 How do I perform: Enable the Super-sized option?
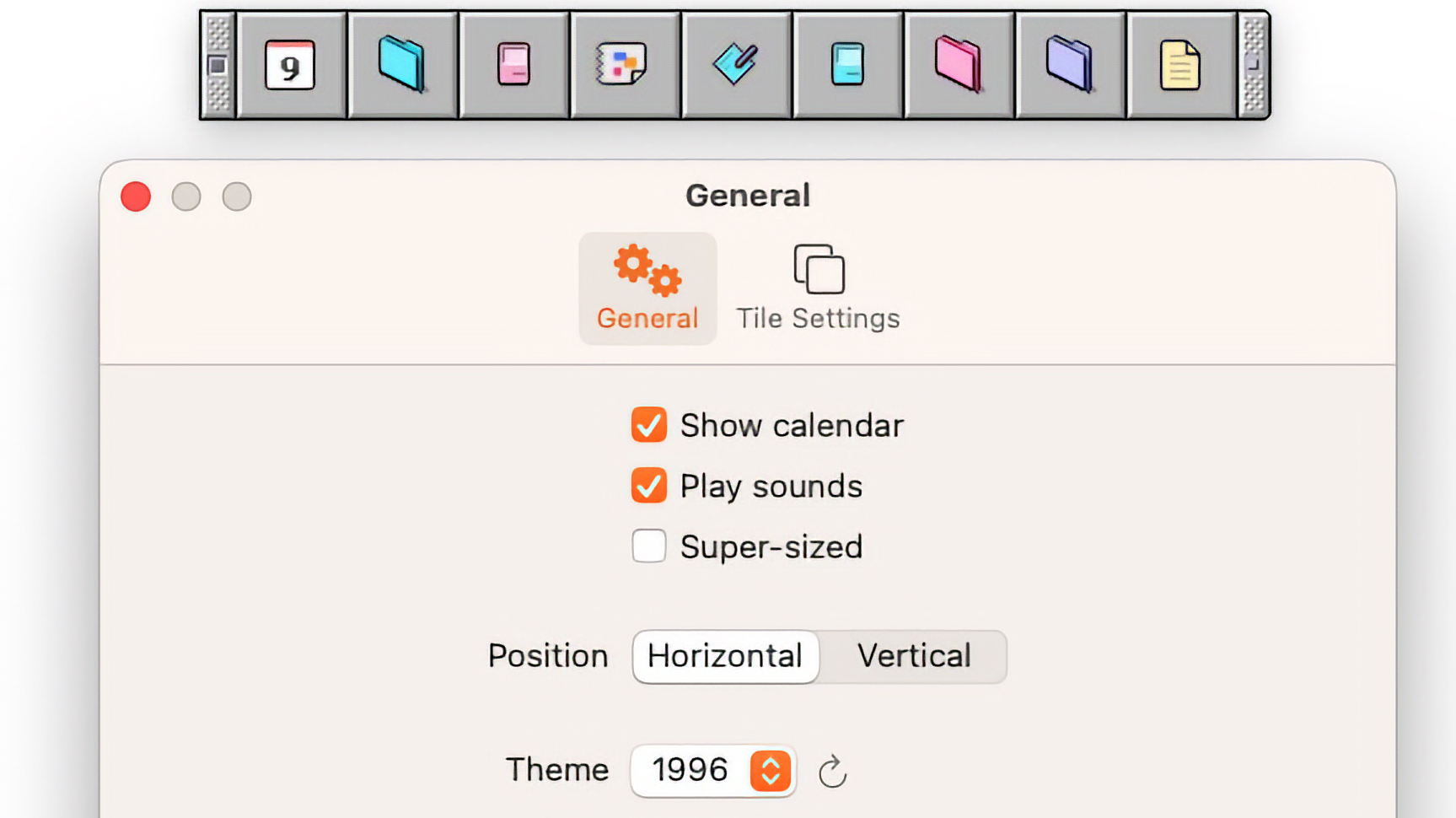pyautogui.click(x=649, y=546)
